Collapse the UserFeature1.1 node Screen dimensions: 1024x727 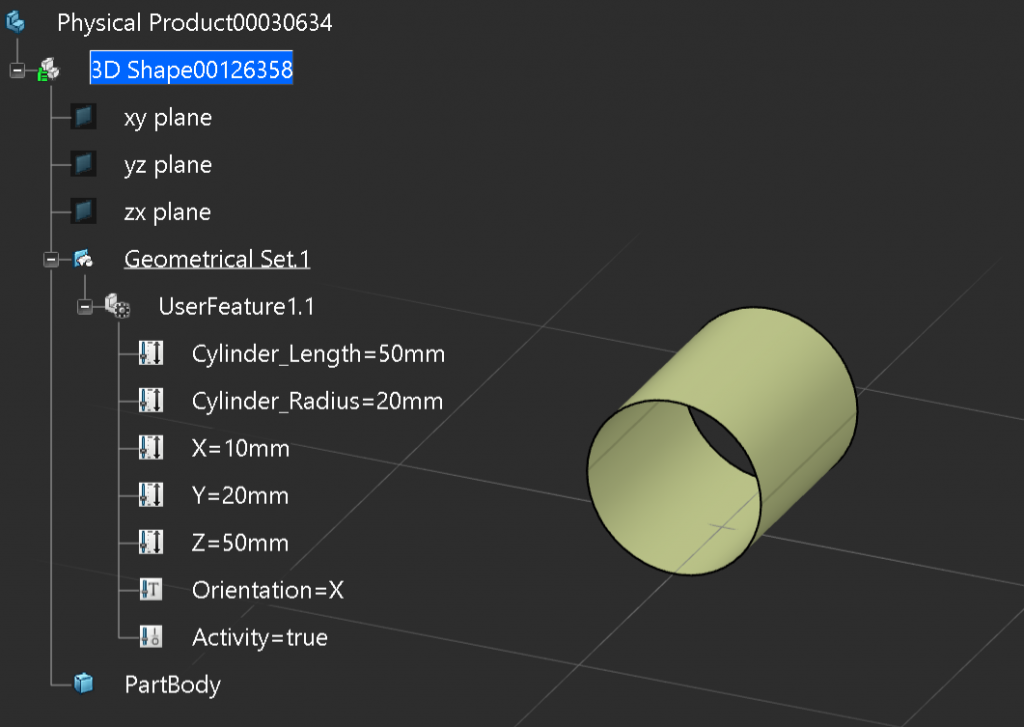[x=85, y=306]
